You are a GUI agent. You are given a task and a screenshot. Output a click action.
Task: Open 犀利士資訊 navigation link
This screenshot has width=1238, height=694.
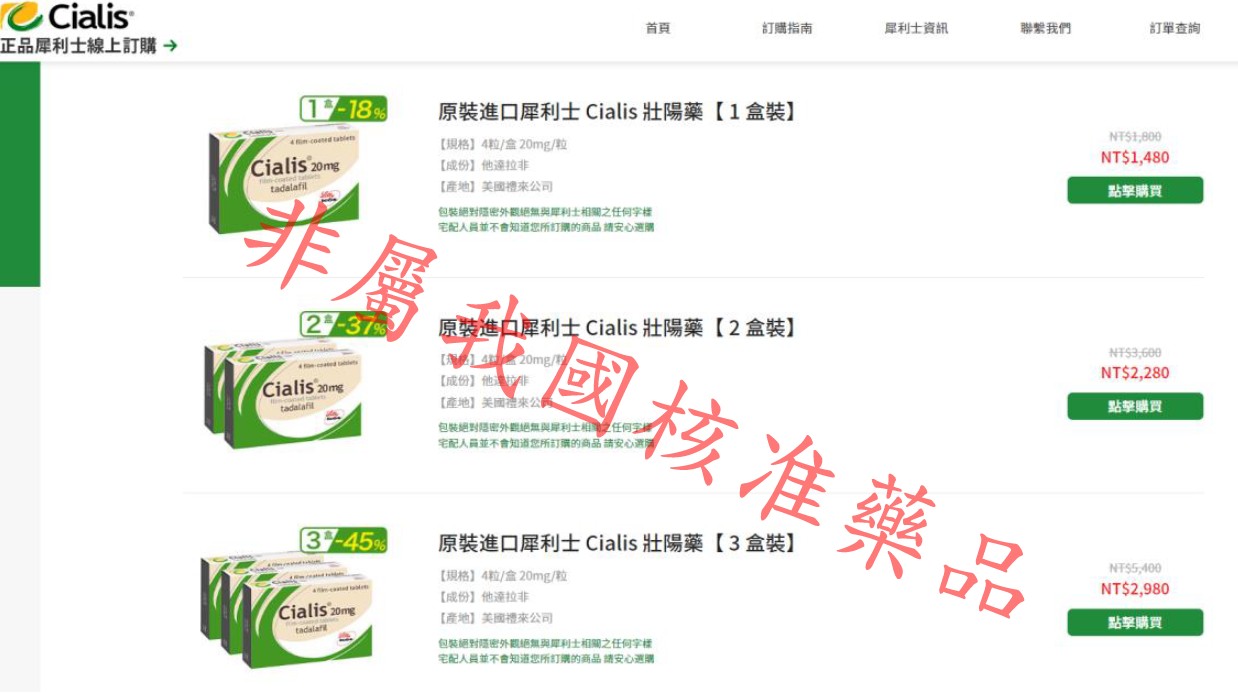click(916, 28)
